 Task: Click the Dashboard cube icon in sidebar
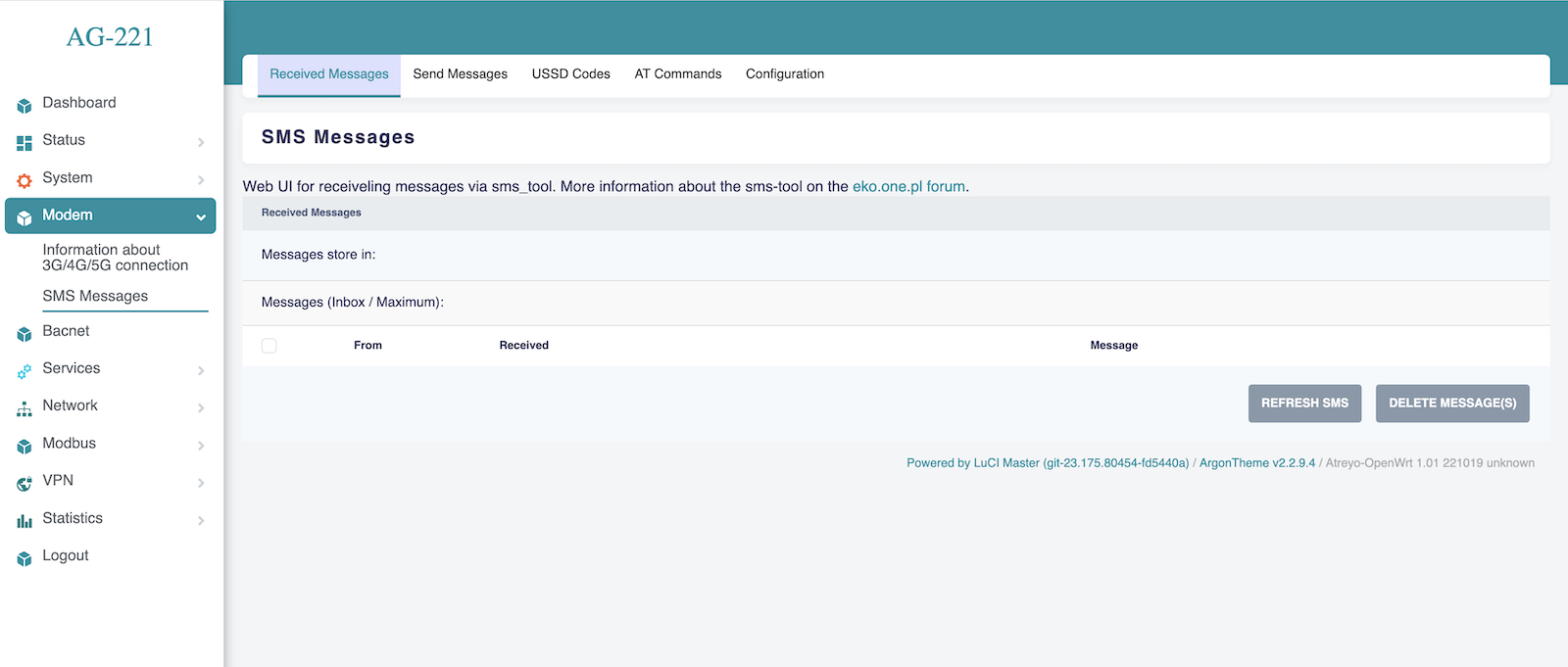pyautogui.click(x=24, y=105)
